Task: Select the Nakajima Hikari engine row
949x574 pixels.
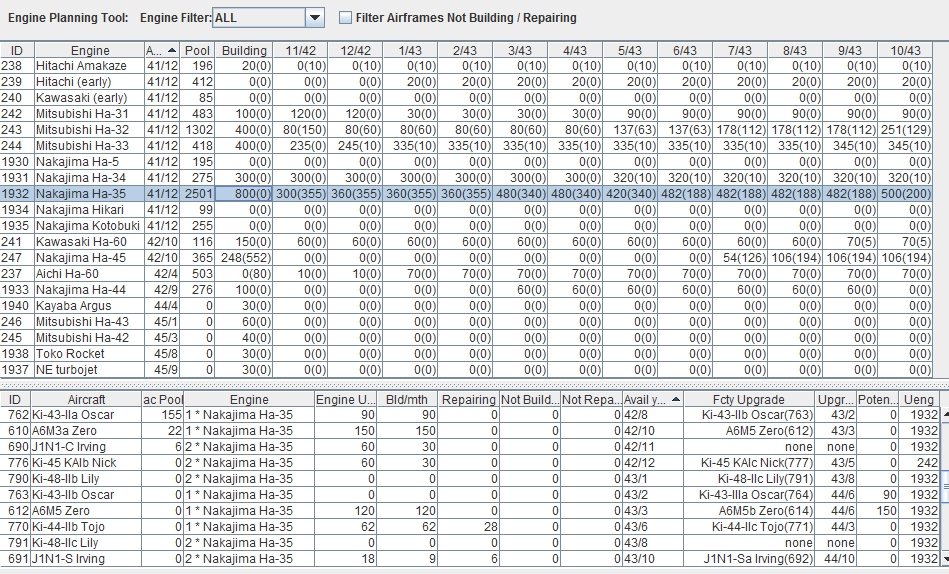Action: (466, 209)
